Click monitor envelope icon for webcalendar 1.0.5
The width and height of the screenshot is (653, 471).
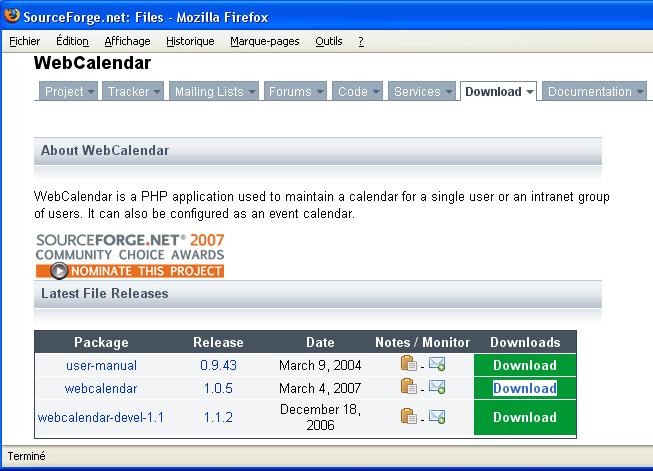437,387
